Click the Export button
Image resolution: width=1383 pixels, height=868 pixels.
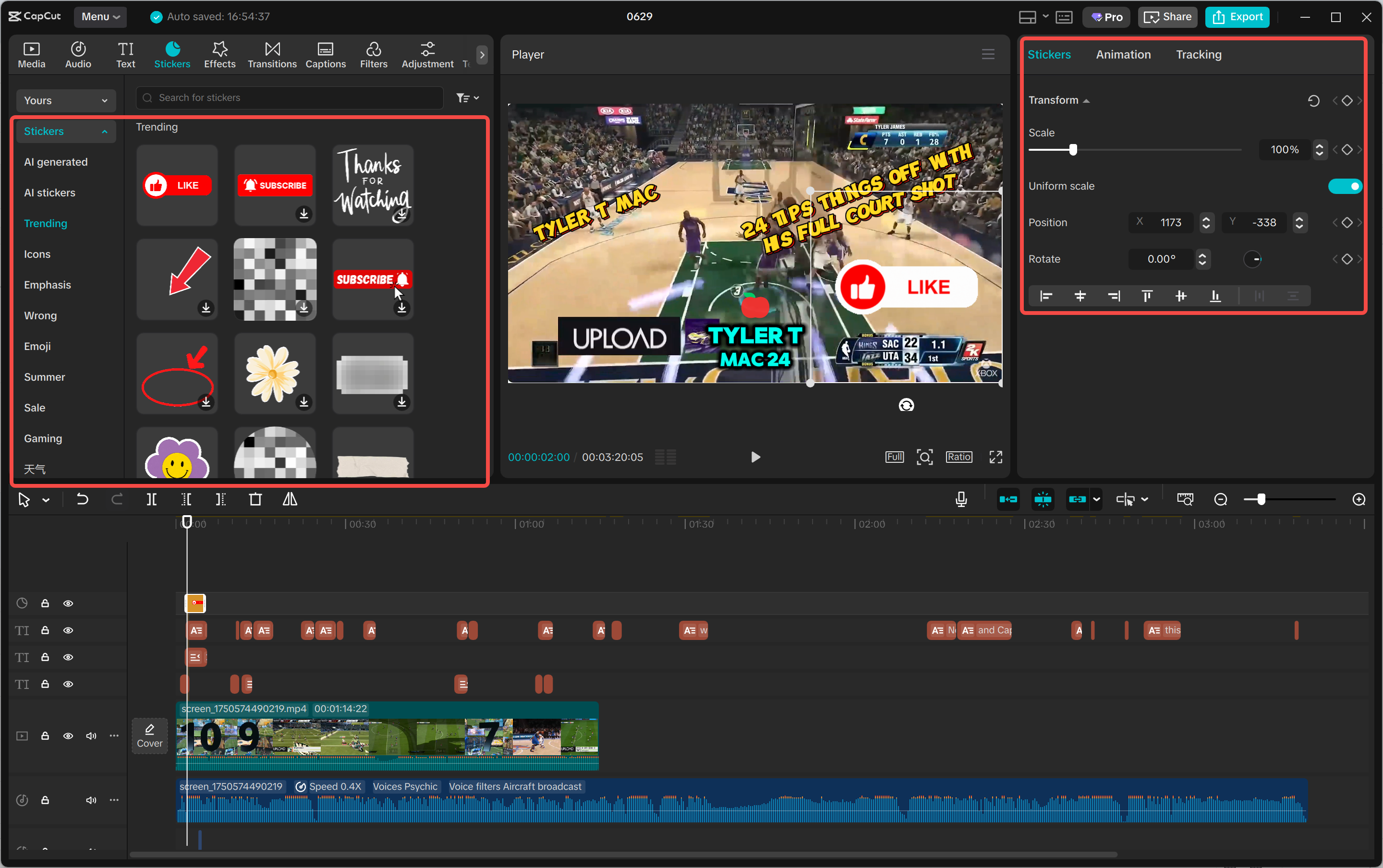coord(1237,17)
